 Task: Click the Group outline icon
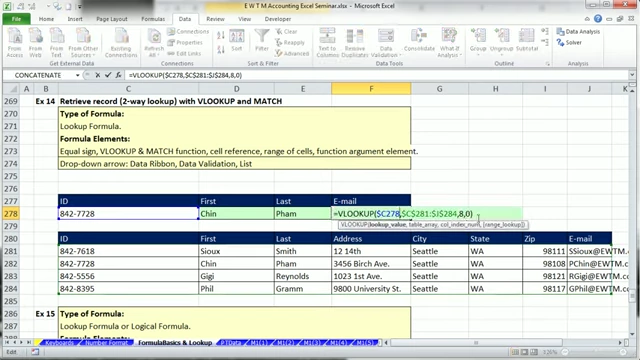click(x=478, y=40)
